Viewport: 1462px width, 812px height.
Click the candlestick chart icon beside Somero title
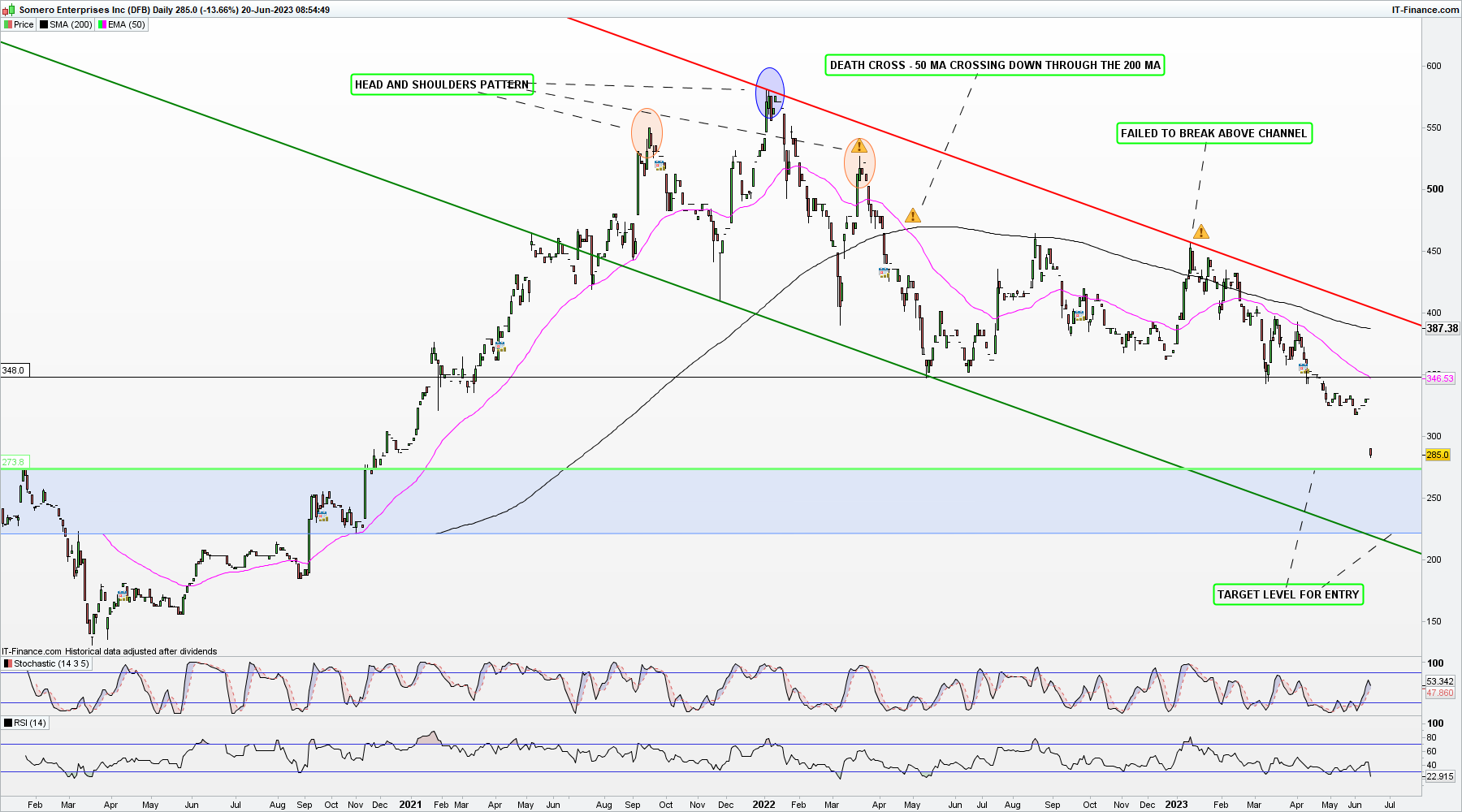click(x=8, y=10)
